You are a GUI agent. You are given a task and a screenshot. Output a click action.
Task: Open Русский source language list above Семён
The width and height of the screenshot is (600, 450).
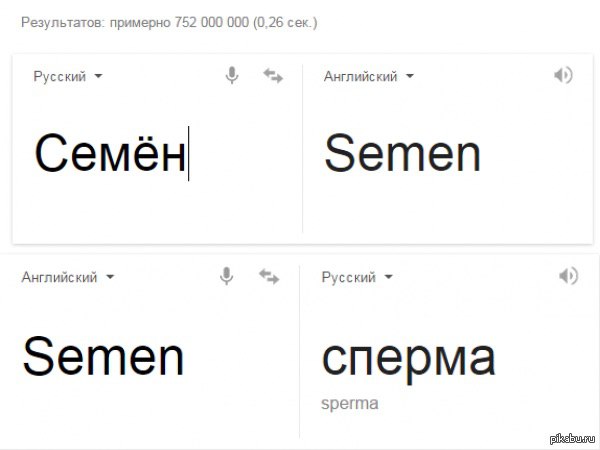pos(68,76)
